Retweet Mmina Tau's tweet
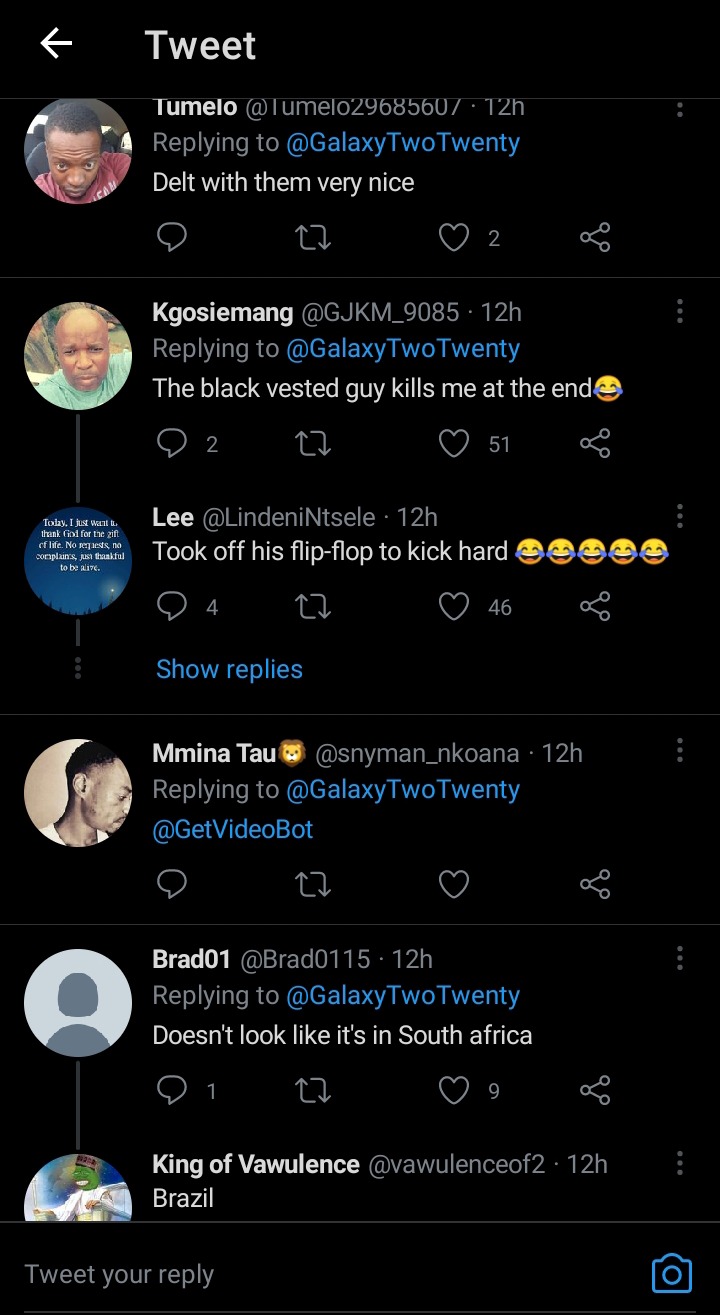The height and width of the screenshot is (1315, 720). 314,884
